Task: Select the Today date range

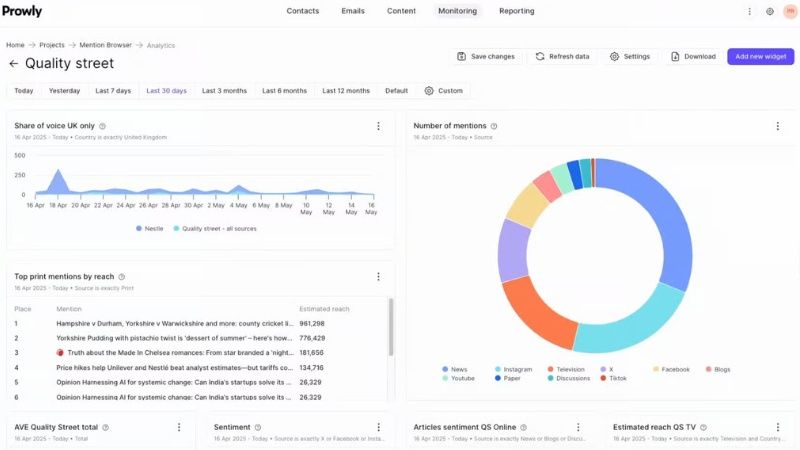Action: 23,91
